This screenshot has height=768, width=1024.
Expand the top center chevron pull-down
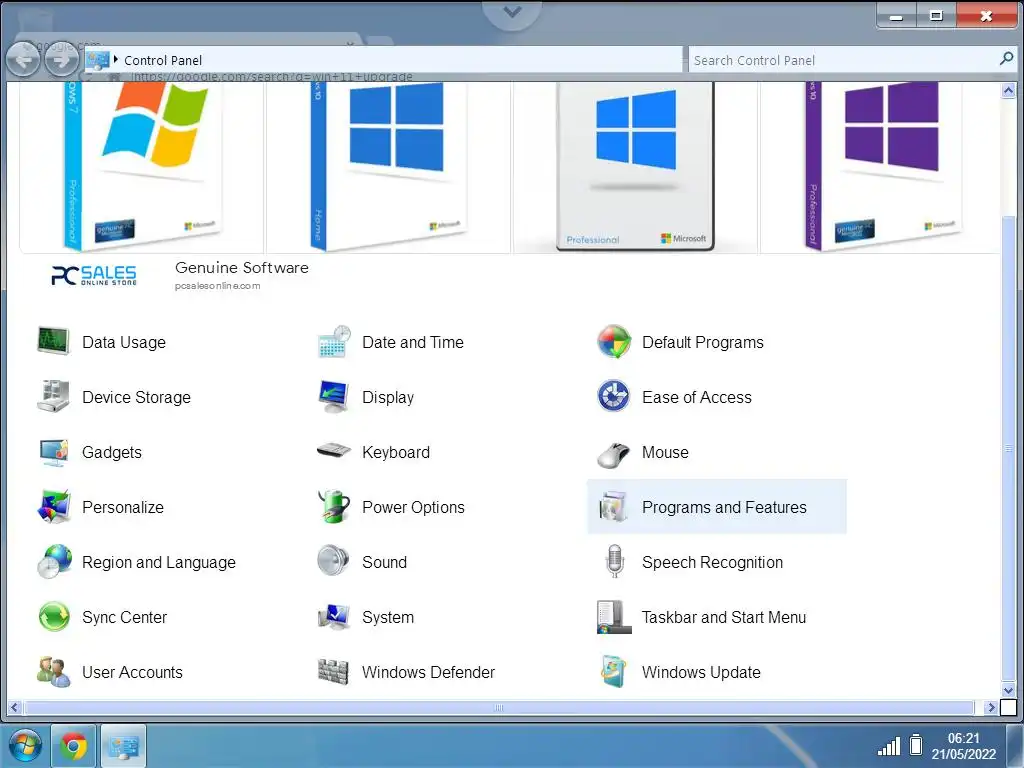[513, 12]
